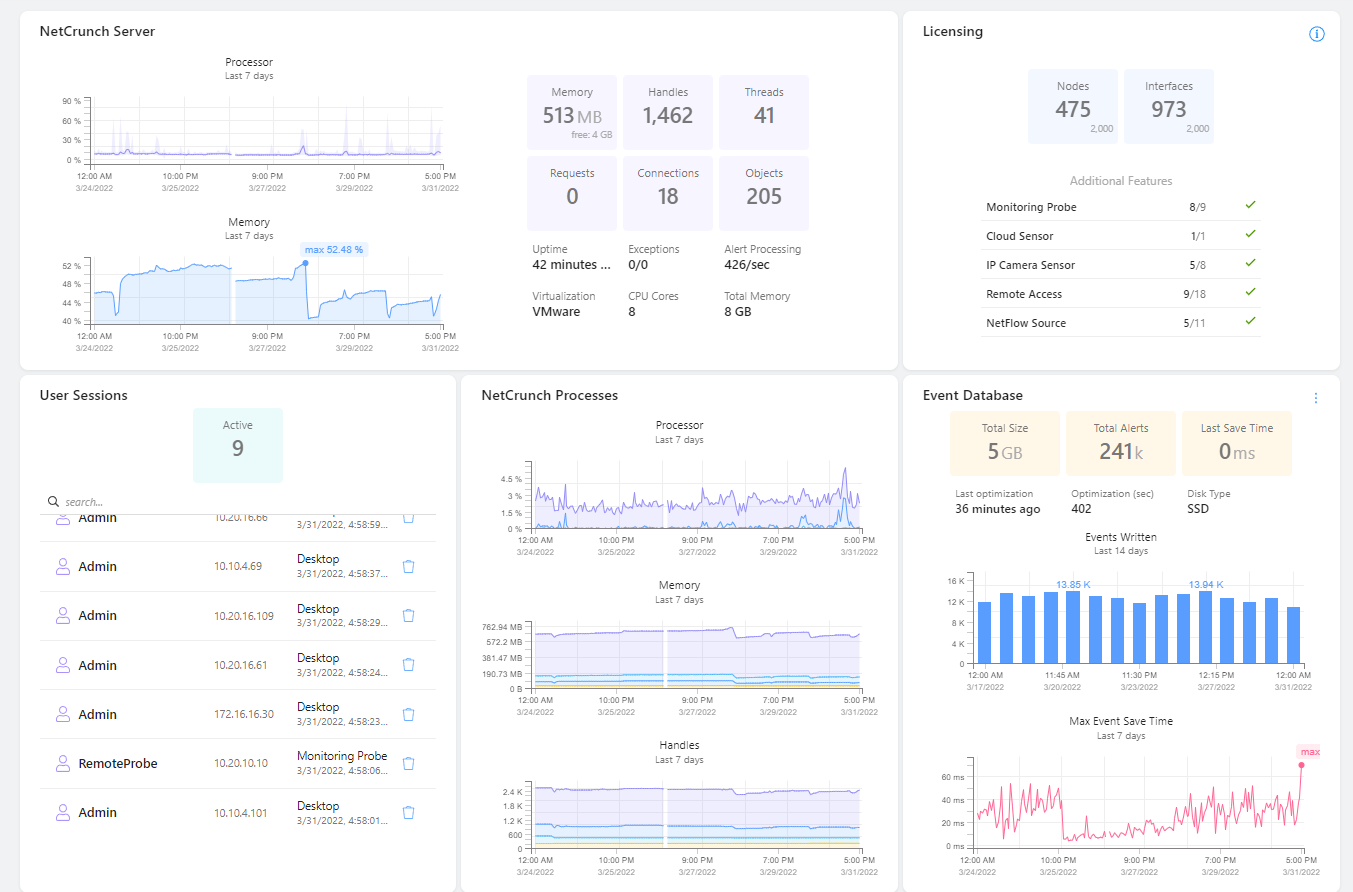1353x892 pixels.
Task: Click the Last Save Time 0 ms tile
Action: [x=1237, y=443]
